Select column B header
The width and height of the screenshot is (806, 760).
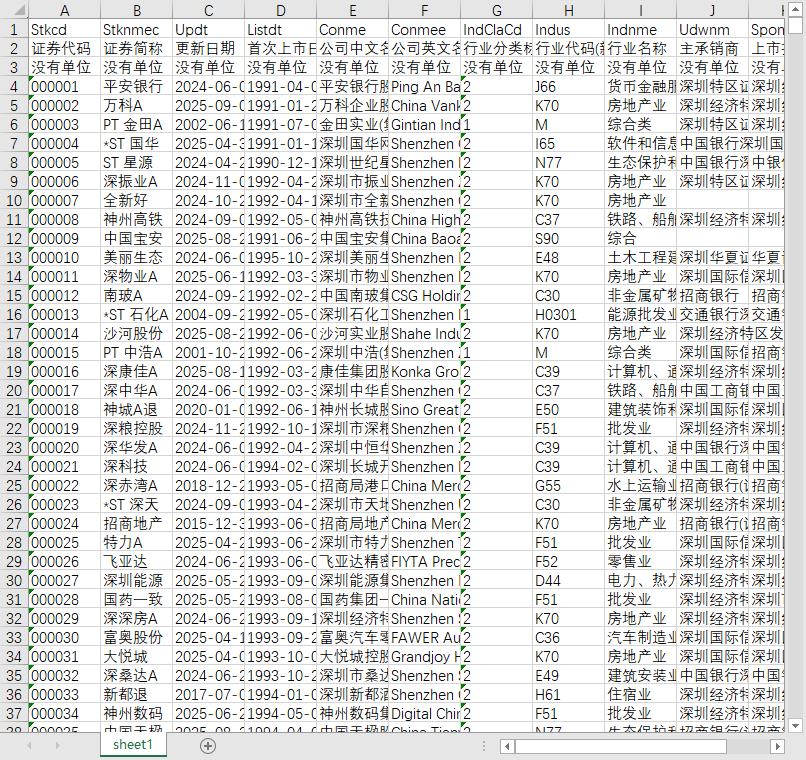click(137, 10)
